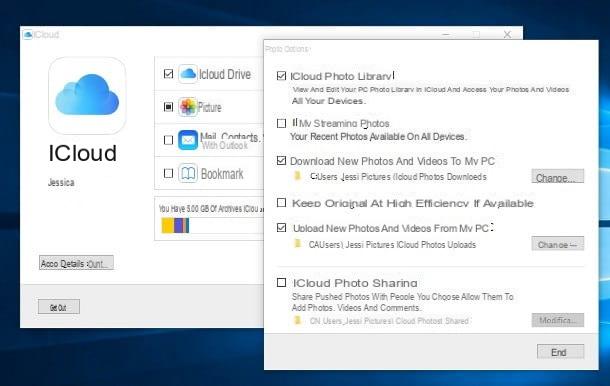610x386 pixels.
Task: Click the Get Out button
Action: [59, 307]
